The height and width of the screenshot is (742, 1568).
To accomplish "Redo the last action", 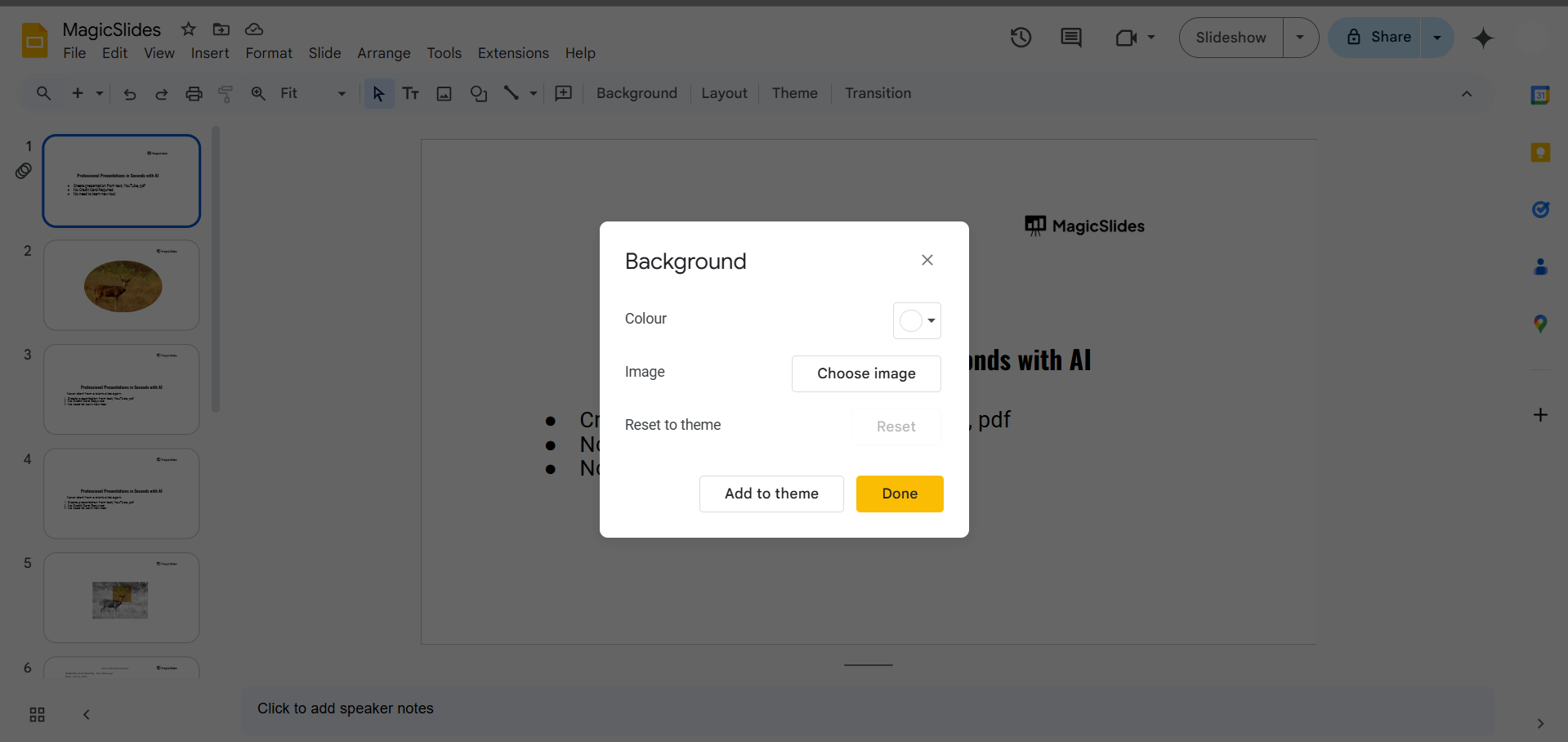I will pyautogui.click(x=162, y=94).
